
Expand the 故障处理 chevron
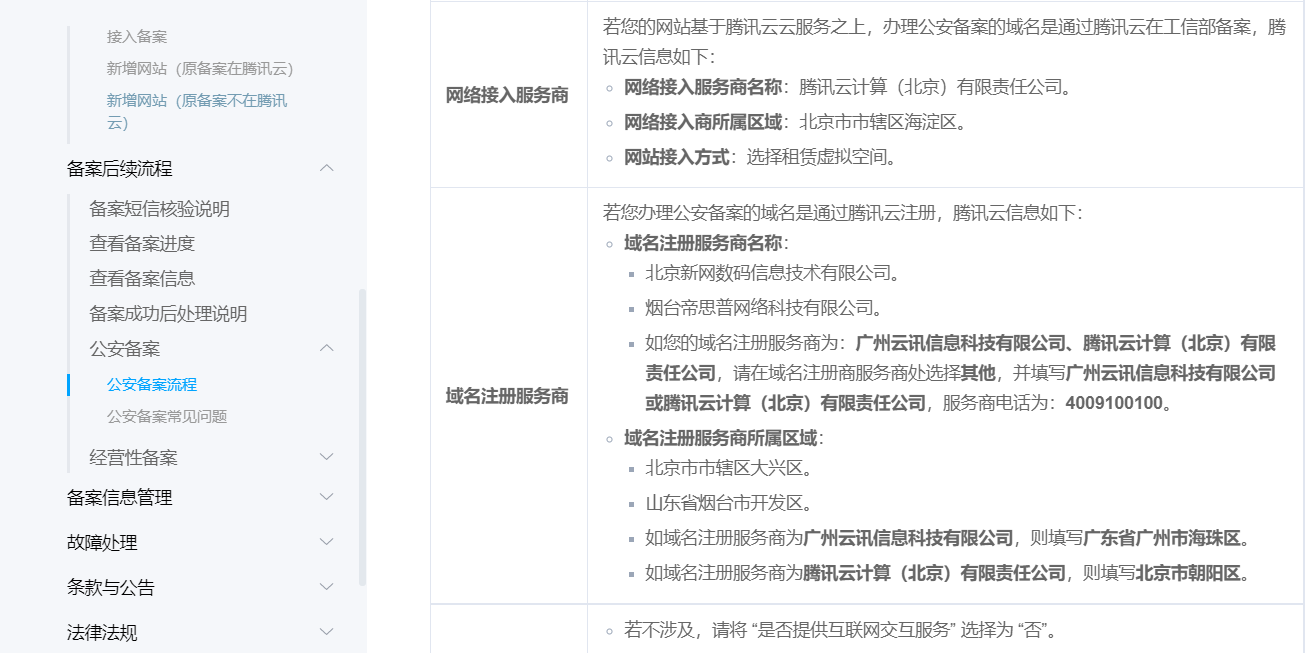tap(326, 542)
